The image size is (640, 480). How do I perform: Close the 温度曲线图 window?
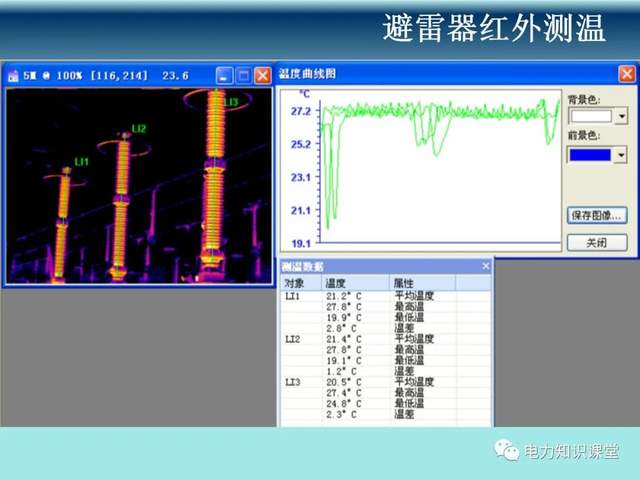click(x=627, y=74)
